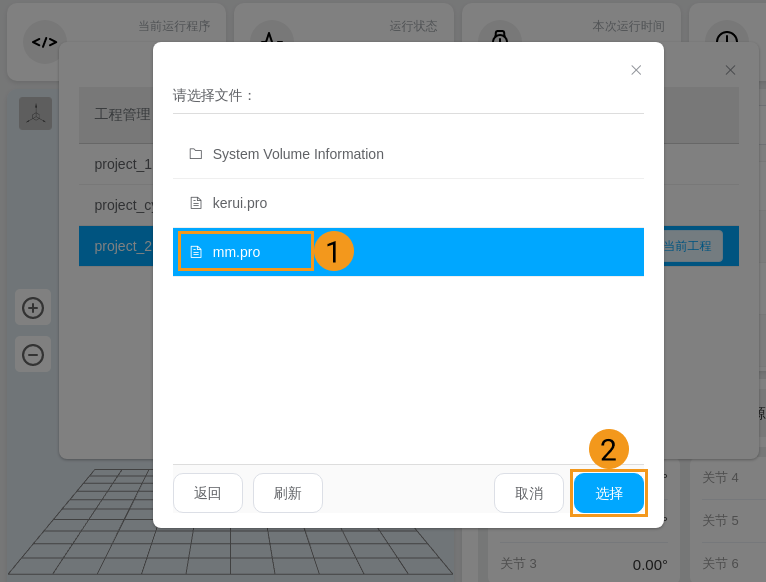Click the 运行状态 label

(413, 26)
